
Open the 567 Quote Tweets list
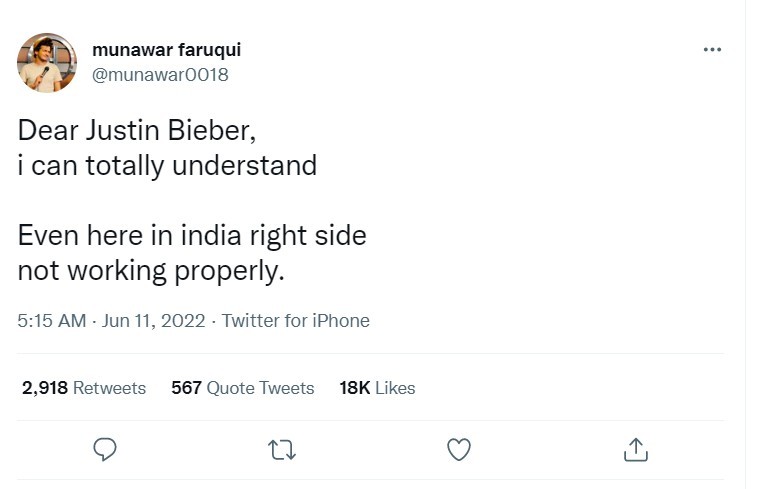pyautogui.click(x=242, y=388)
